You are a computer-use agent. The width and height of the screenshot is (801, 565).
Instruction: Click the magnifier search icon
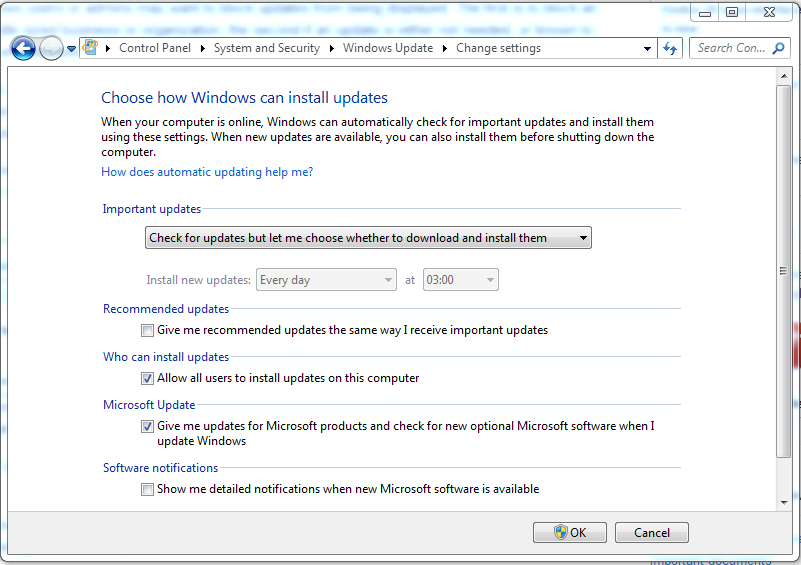click(x=778, y=48)
